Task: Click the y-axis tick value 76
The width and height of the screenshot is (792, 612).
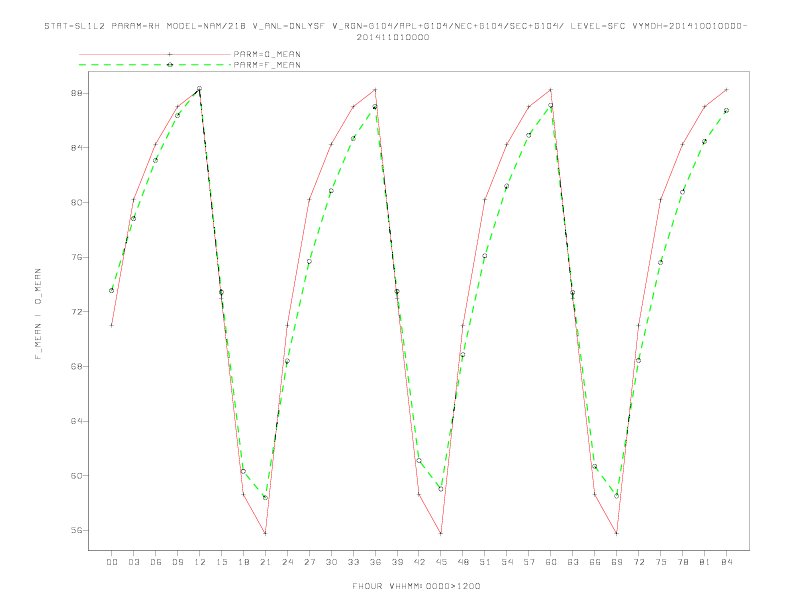Action: coord(76,257)
